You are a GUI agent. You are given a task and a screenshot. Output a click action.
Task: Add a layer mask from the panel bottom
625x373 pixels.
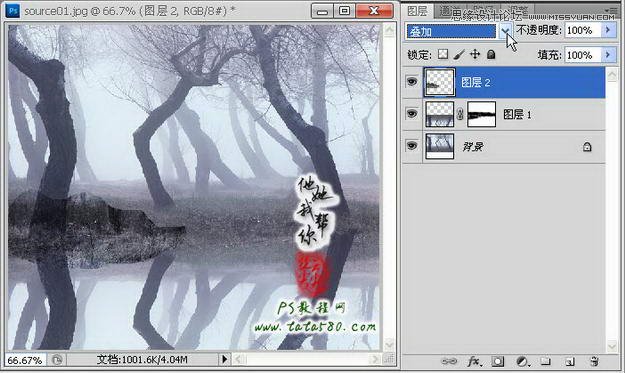point(497,361)
